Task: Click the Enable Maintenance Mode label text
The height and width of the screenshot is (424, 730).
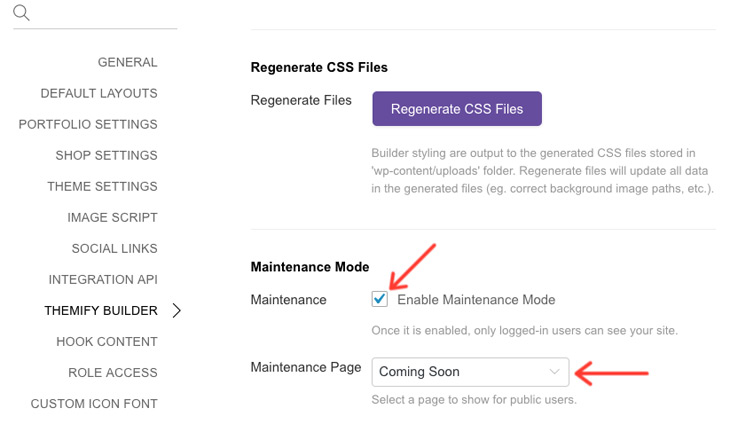Action: [476, 300]
